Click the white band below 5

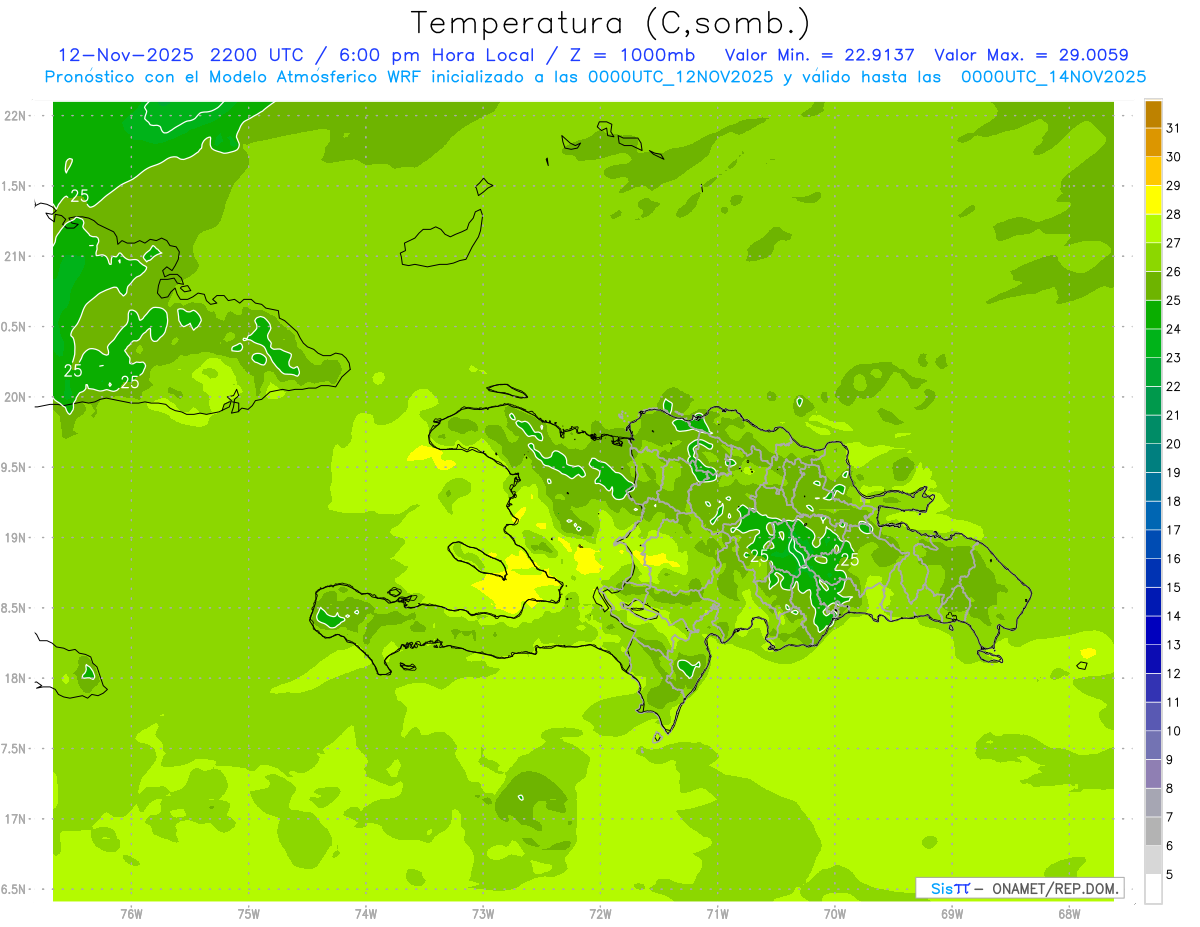pos(1153,889)
